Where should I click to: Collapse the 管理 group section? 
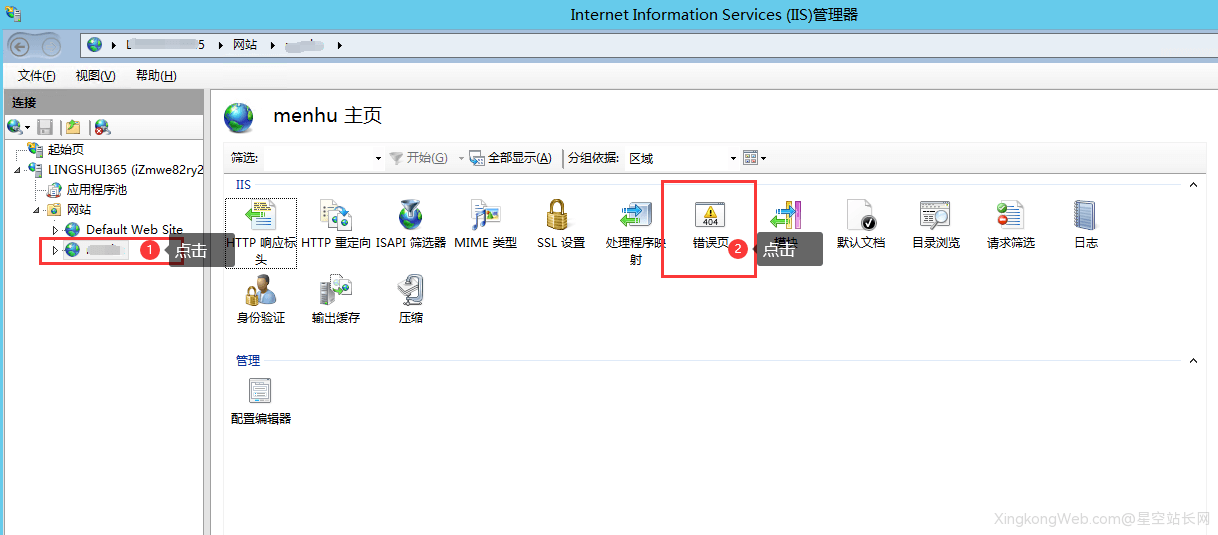tap(1192, 361)
